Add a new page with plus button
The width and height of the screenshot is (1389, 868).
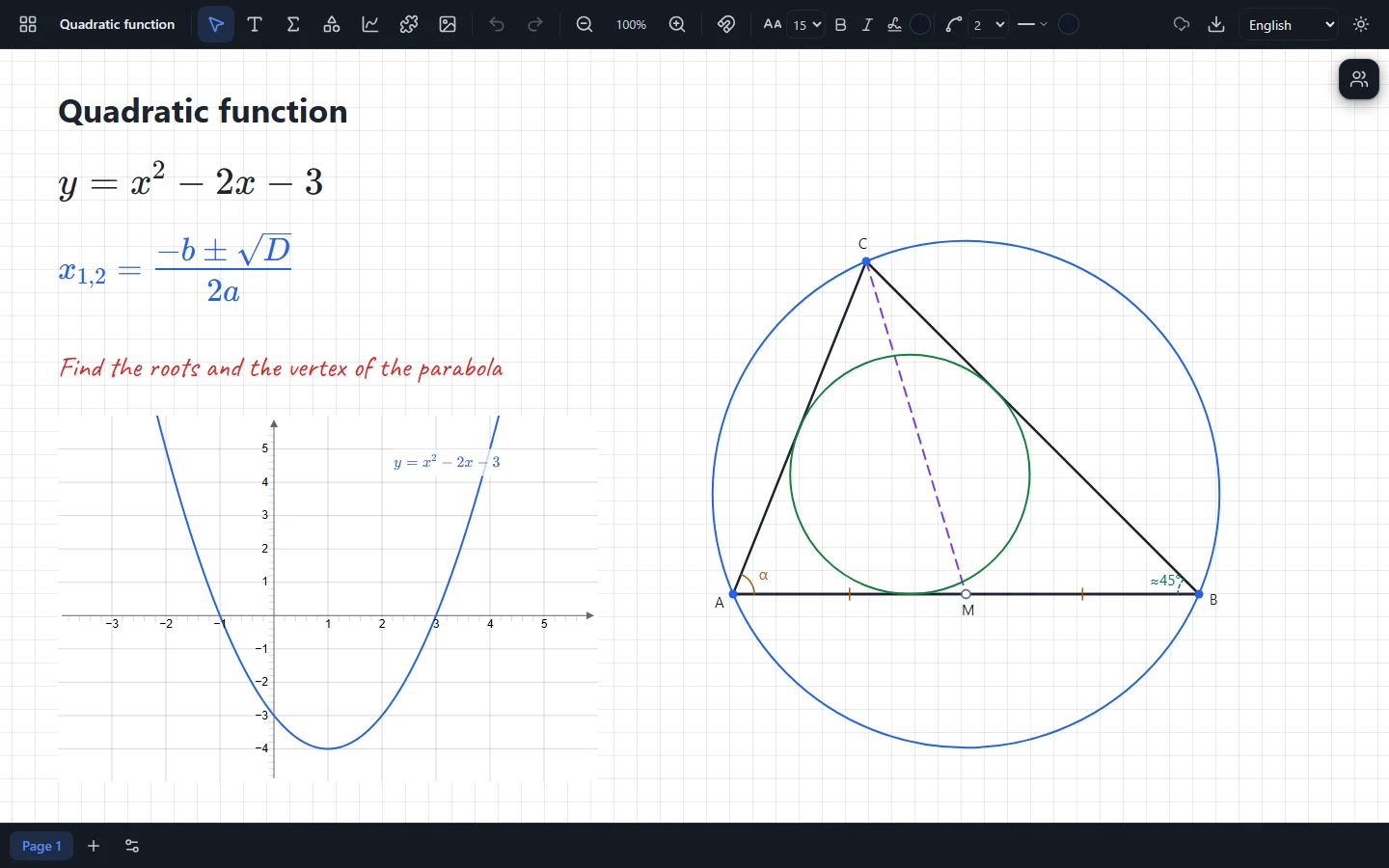[94, 846]
